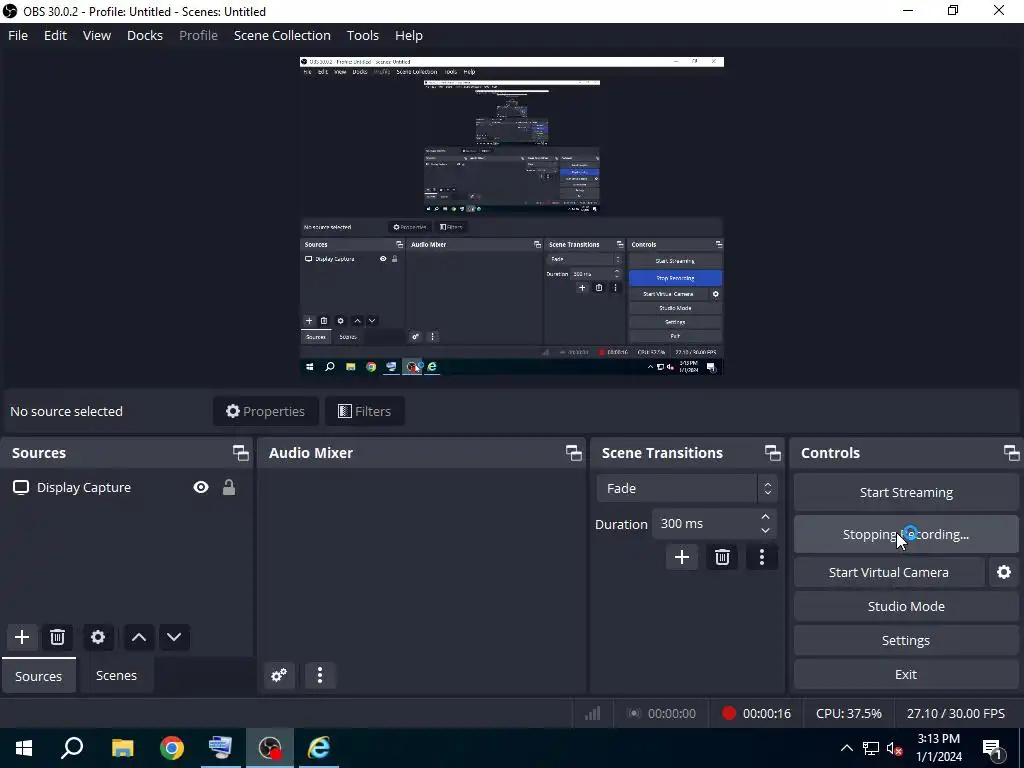
Task: Open the Help menu
Action: (409, 35)
